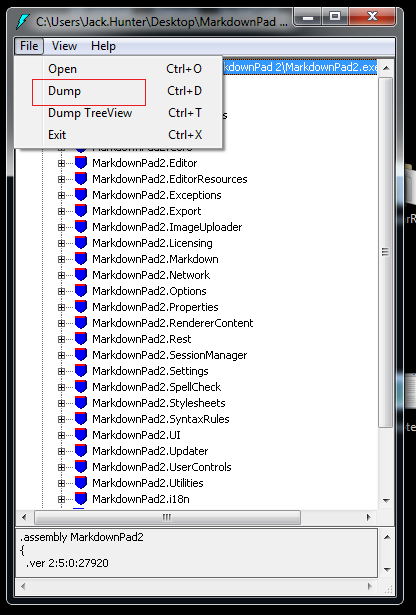The width and height of the screenshot is (416, 615).
Task: Click the MarkdownPad2.UserControls namespace icon
Action: (81, 467)
